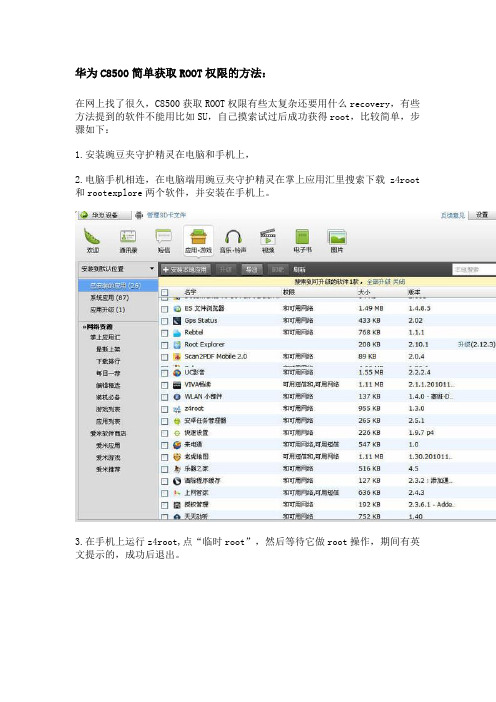The image size is (496, 702).
Task: Open 下载排行 download ranking in sidebar
Action: coord(107,361)
